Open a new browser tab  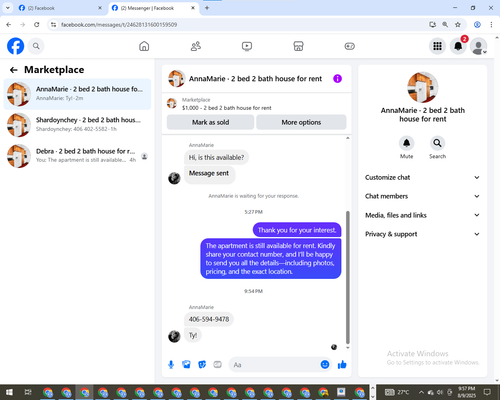207,8
